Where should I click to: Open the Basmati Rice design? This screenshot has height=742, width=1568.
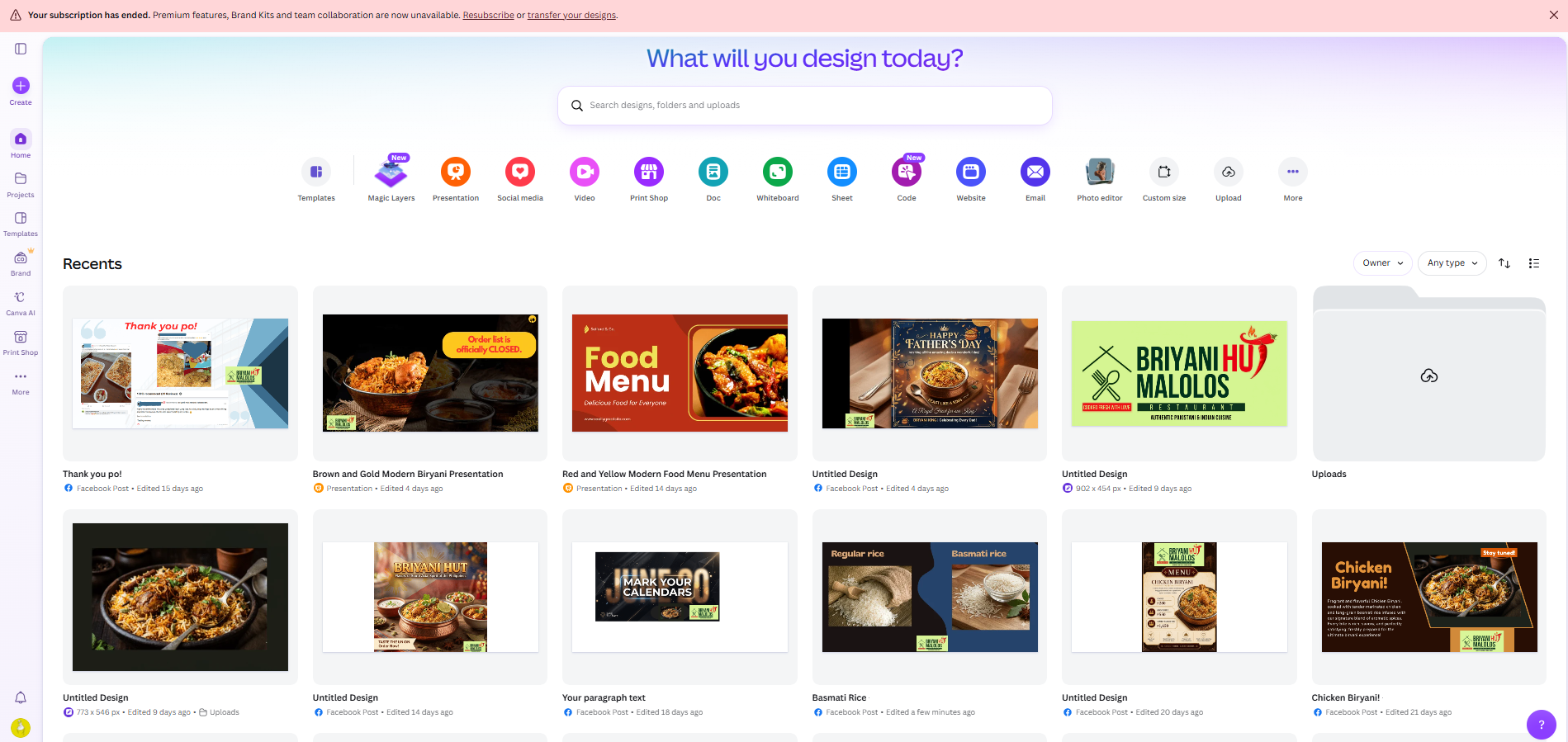coord(930,597)
